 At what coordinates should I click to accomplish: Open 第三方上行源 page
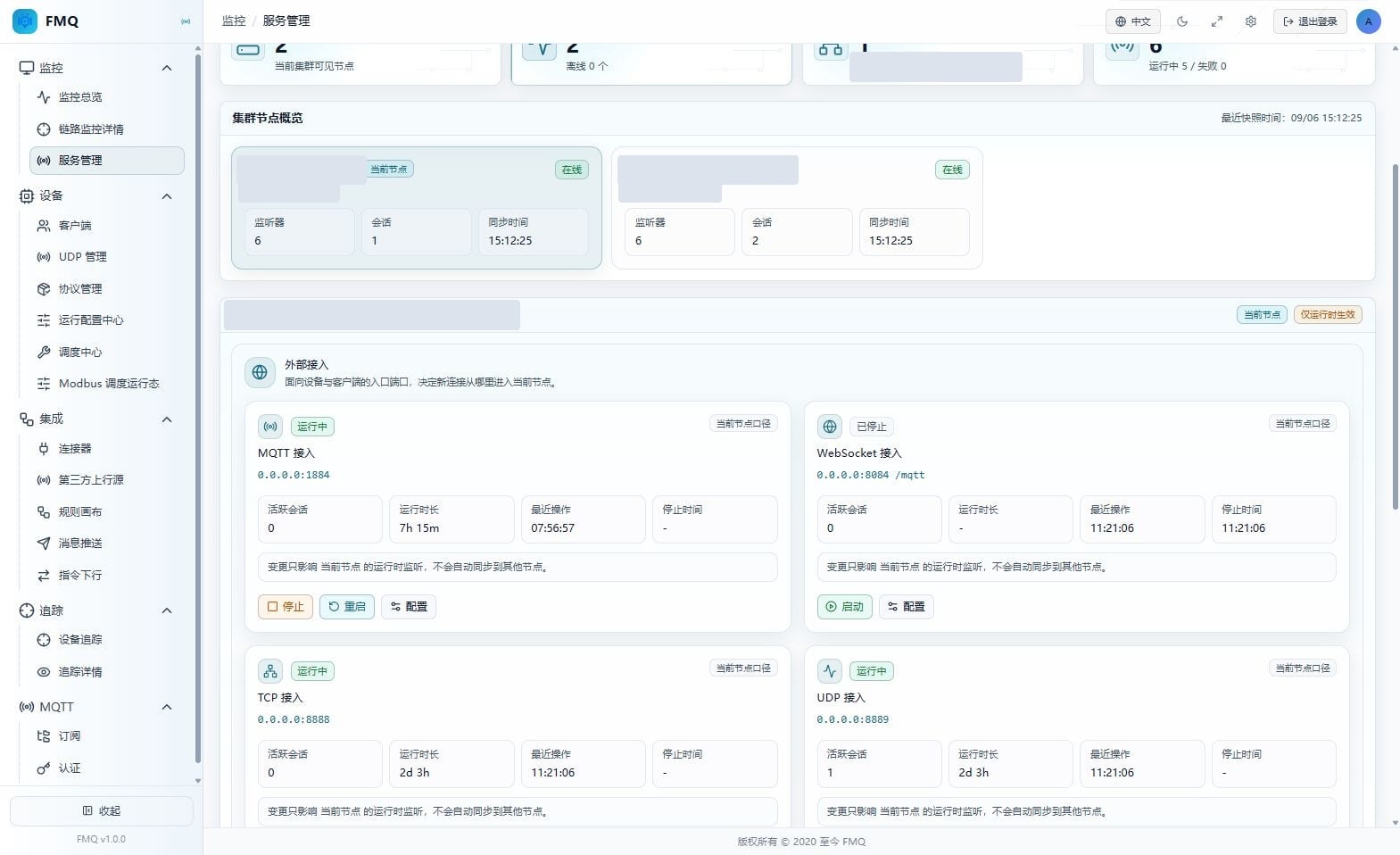[x=107, y=480]
